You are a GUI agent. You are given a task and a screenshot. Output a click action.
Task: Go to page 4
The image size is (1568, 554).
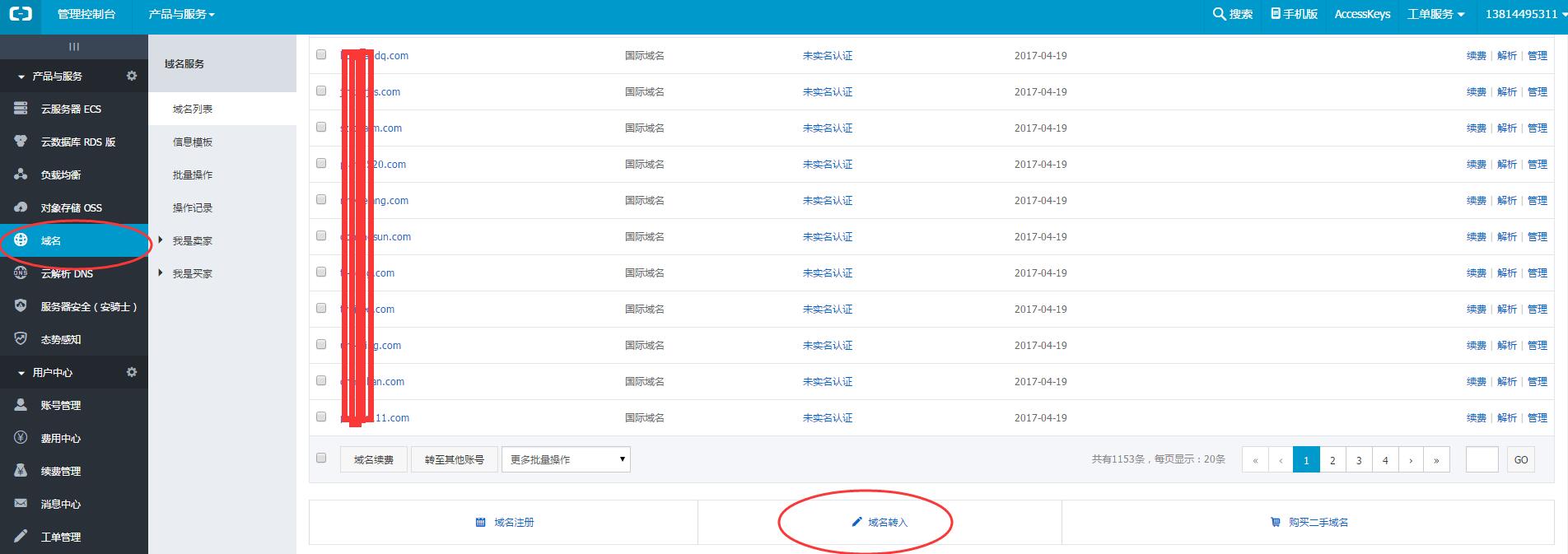1385,459
